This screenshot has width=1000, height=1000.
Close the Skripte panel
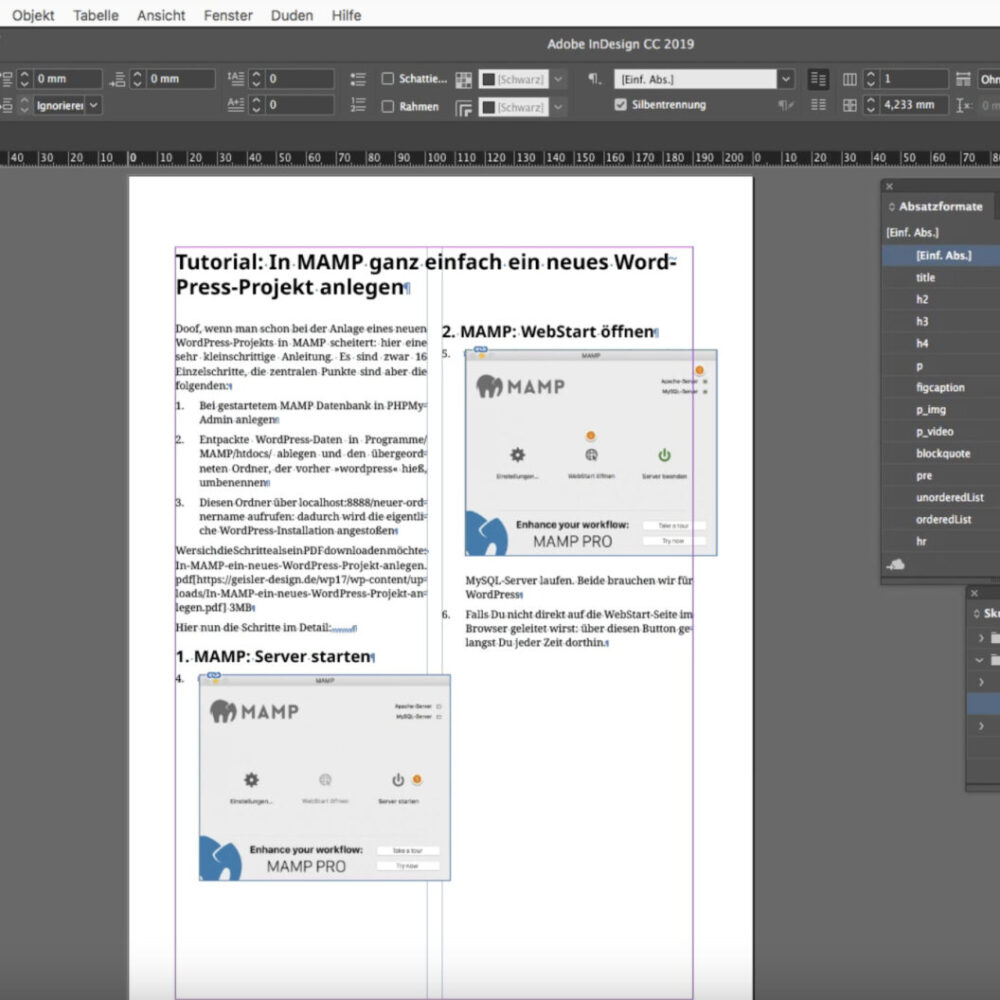974,593
